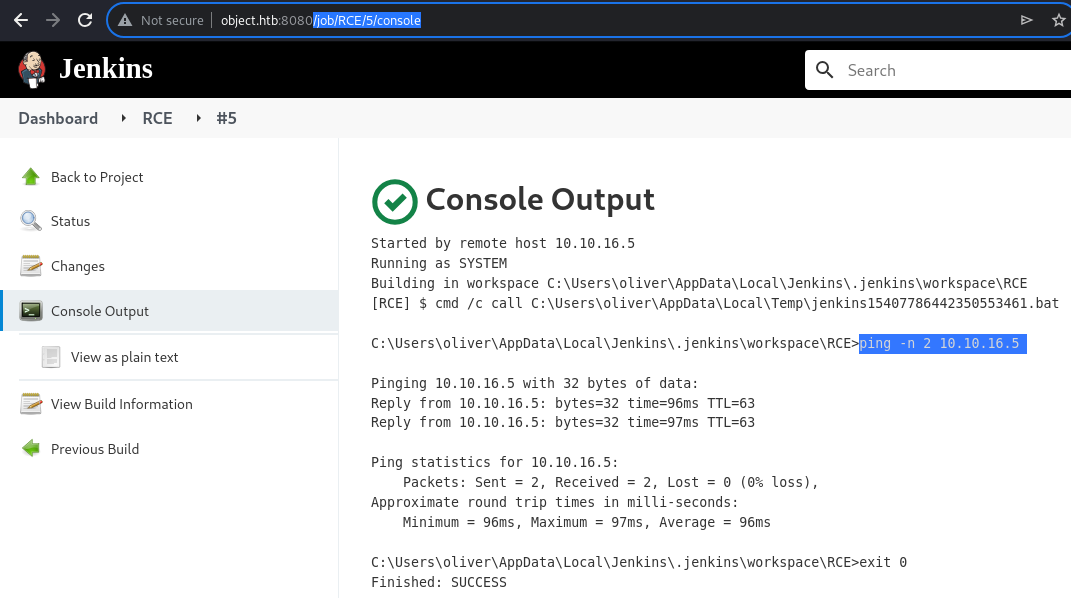The width and height of the screenshot is (1071, 598).
Task: Expand the RCE breadcrumb arrow
Action: click(x=198, y=118)
